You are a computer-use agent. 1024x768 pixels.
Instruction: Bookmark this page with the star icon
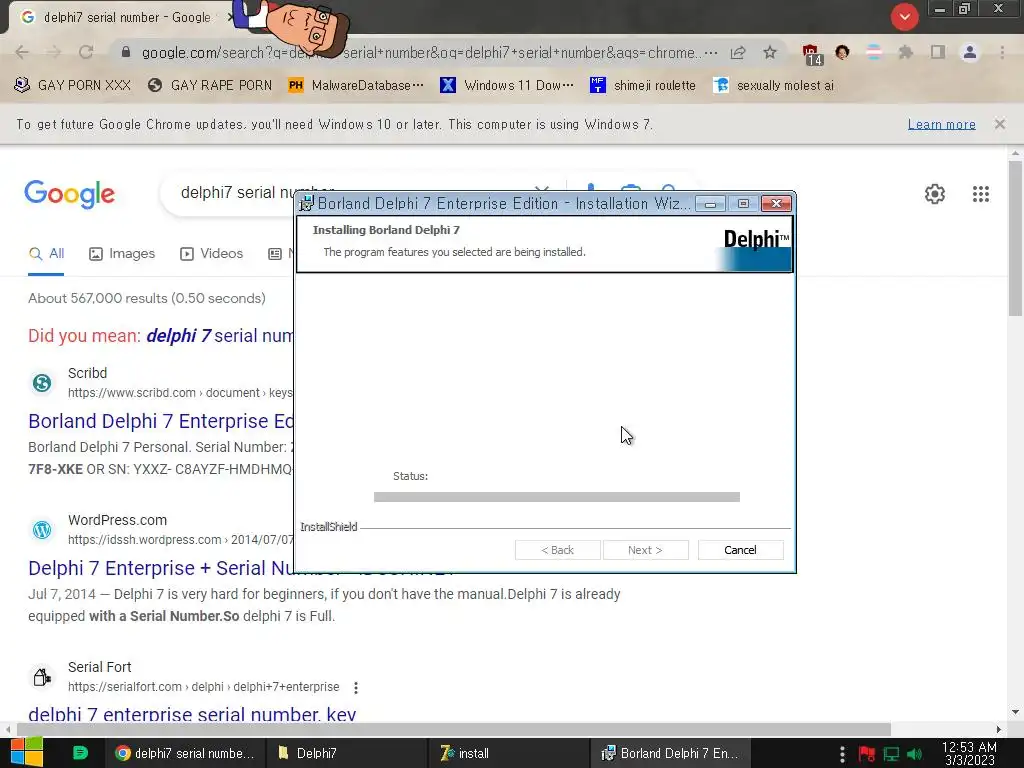[x=770, y=52]
